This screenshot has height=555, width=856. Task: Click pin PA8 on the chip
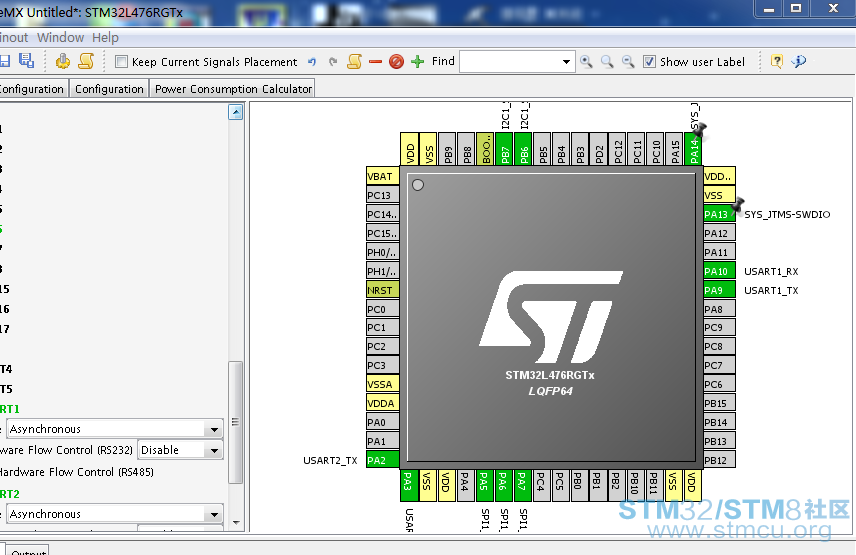click(x=719, y=309)
